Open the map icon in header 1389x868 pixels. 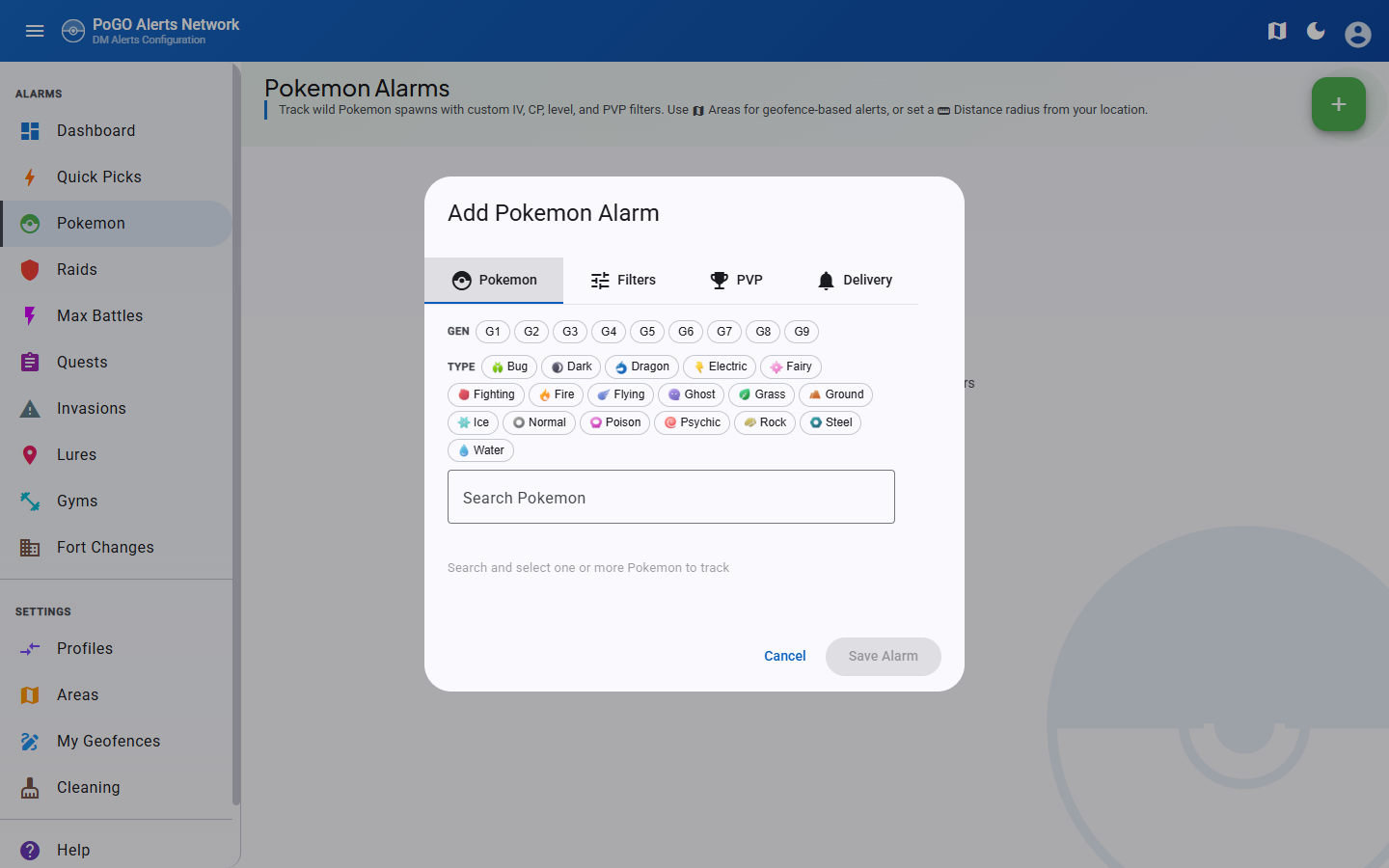[1277, 31]
